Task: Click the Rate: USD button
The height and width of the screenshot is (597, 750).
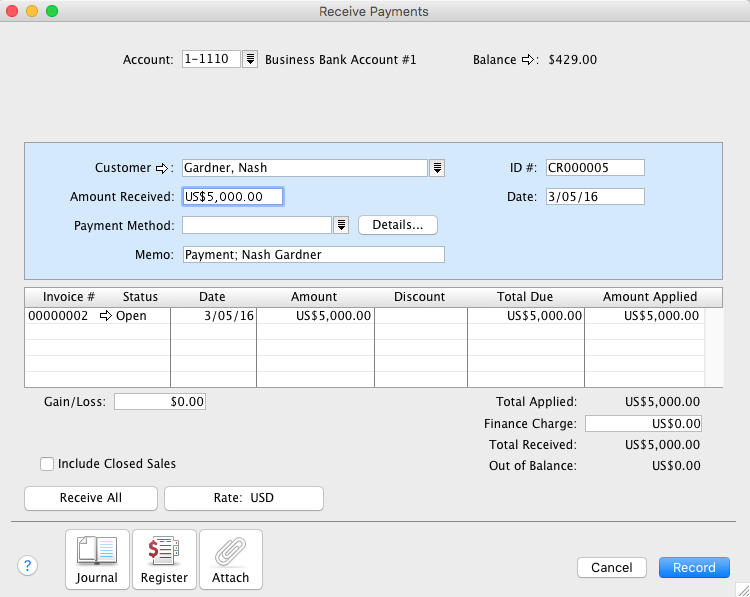Action: pos(243,498)
